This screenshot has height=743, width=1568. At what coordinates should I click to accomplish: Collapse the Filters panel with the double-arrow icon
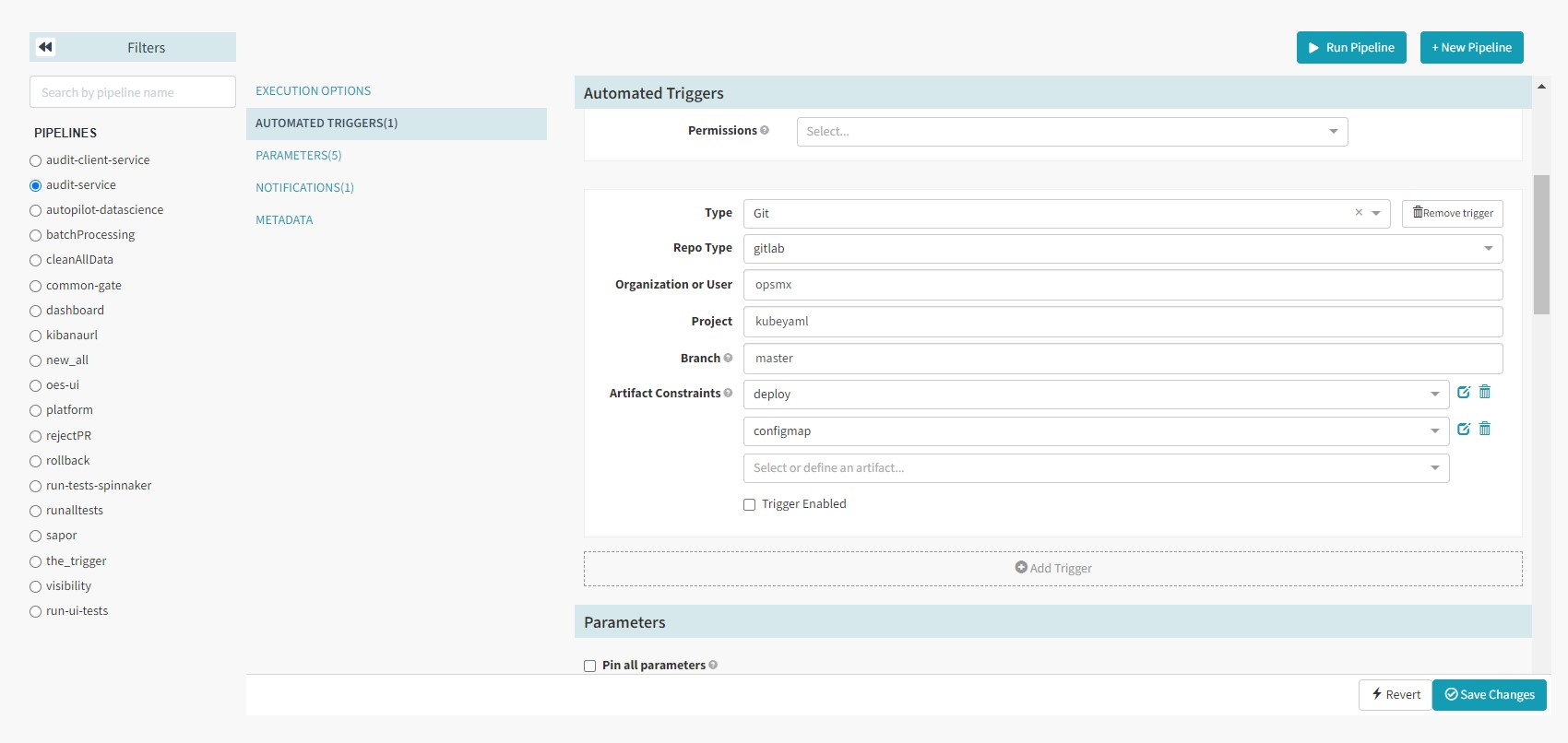45,47
